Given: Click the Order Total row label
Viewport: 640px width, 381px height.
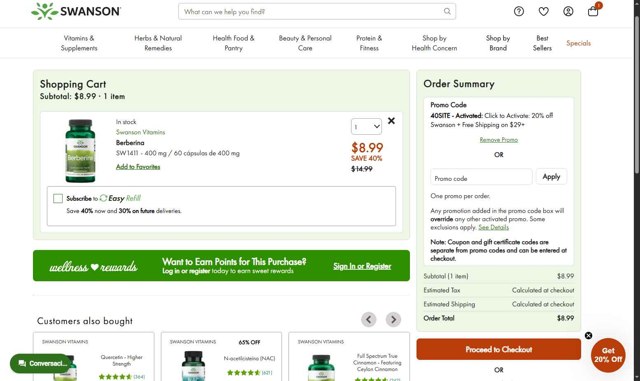Looking at the screenshot, I should pyautogui.click(x=439, y=318).
